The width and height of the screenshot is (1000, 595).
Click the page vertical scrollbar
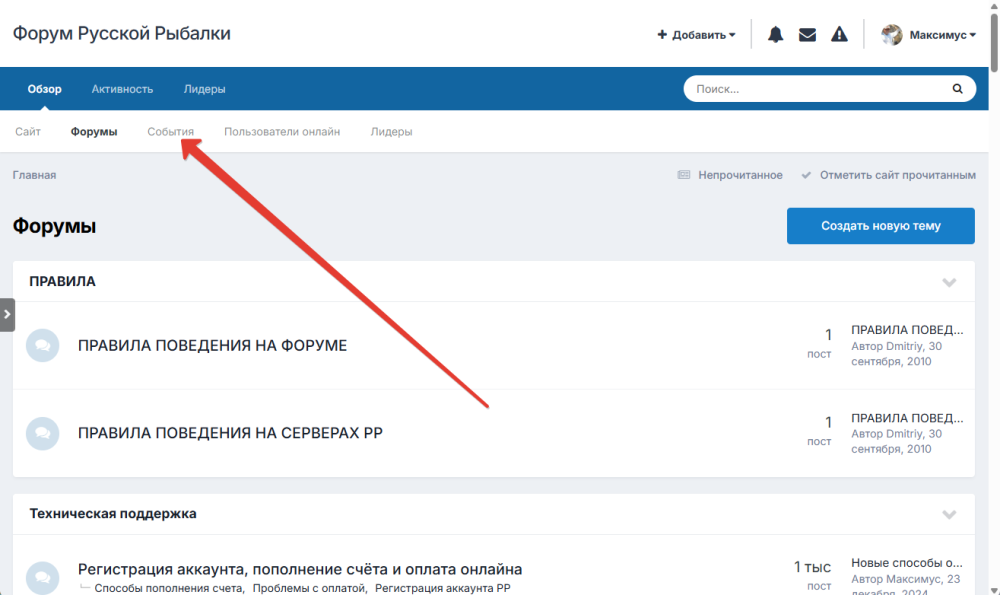[x=993, y=300]
